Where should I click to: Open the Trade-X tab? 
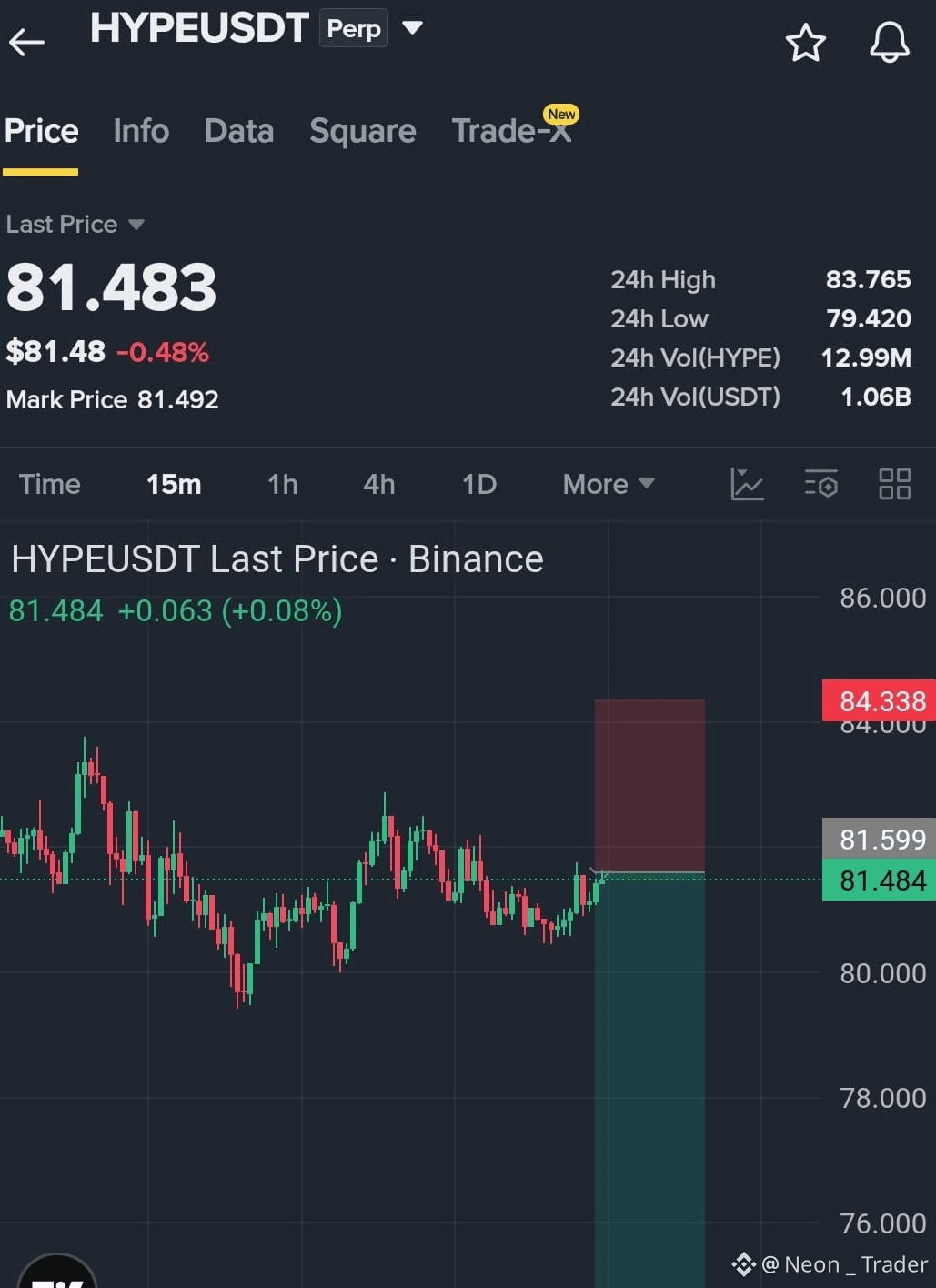[x=511, y=131]
